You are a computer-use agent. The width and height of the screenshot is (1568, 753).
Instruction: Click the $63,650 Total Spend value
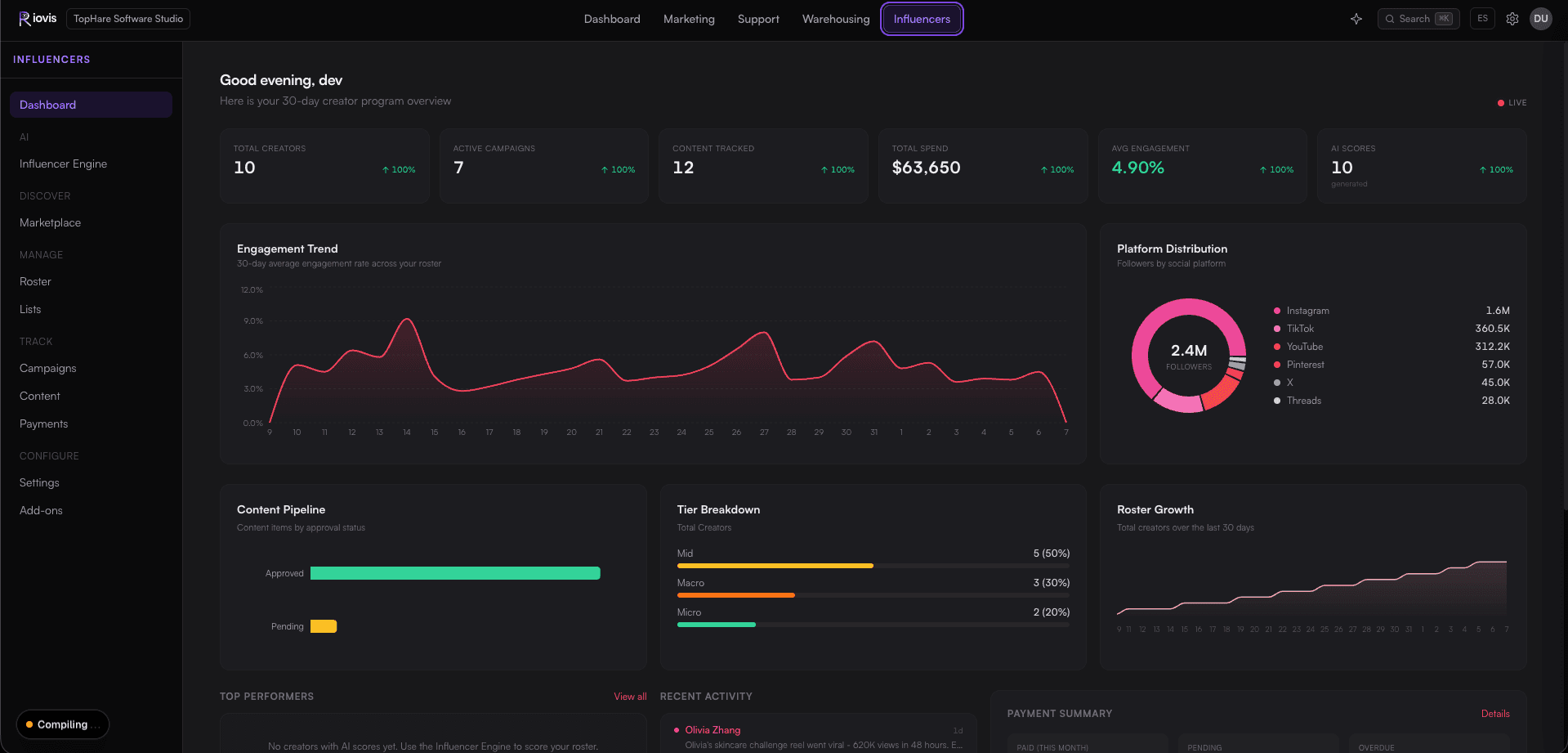pyautogui.click(x=926, y=168)
